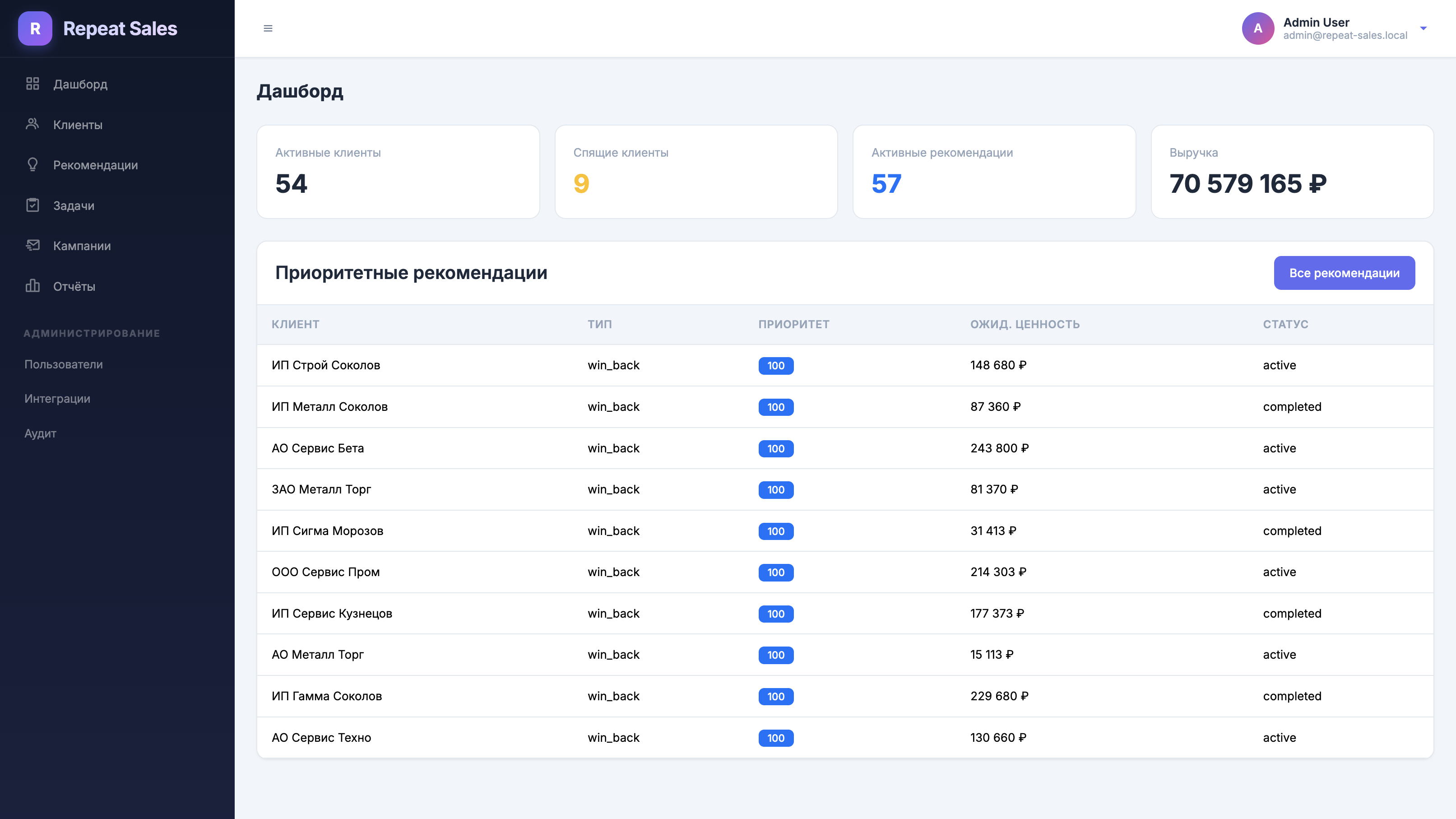Click the СТАТУС column header

1285,325
